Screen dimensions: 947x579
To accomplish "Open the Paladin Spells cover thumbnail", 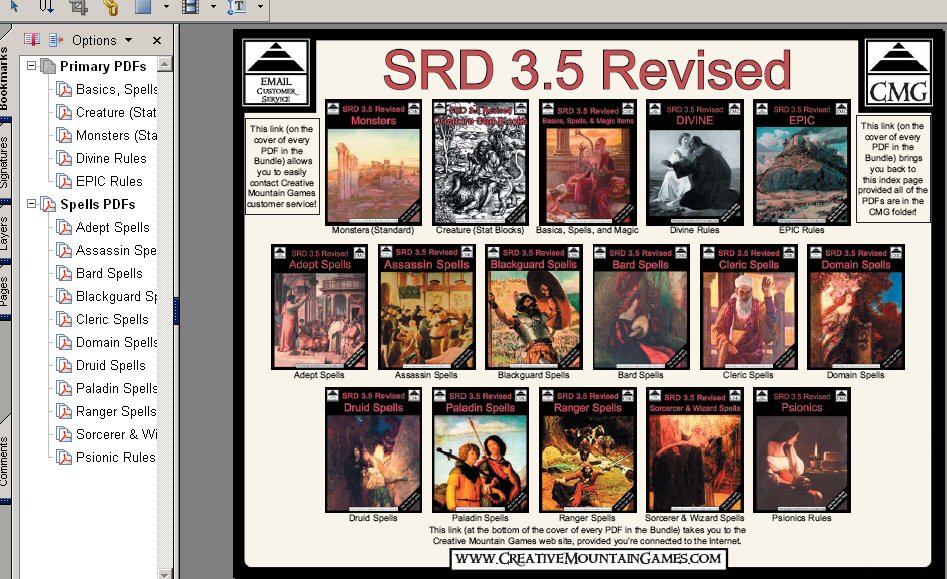I will 480,450.
